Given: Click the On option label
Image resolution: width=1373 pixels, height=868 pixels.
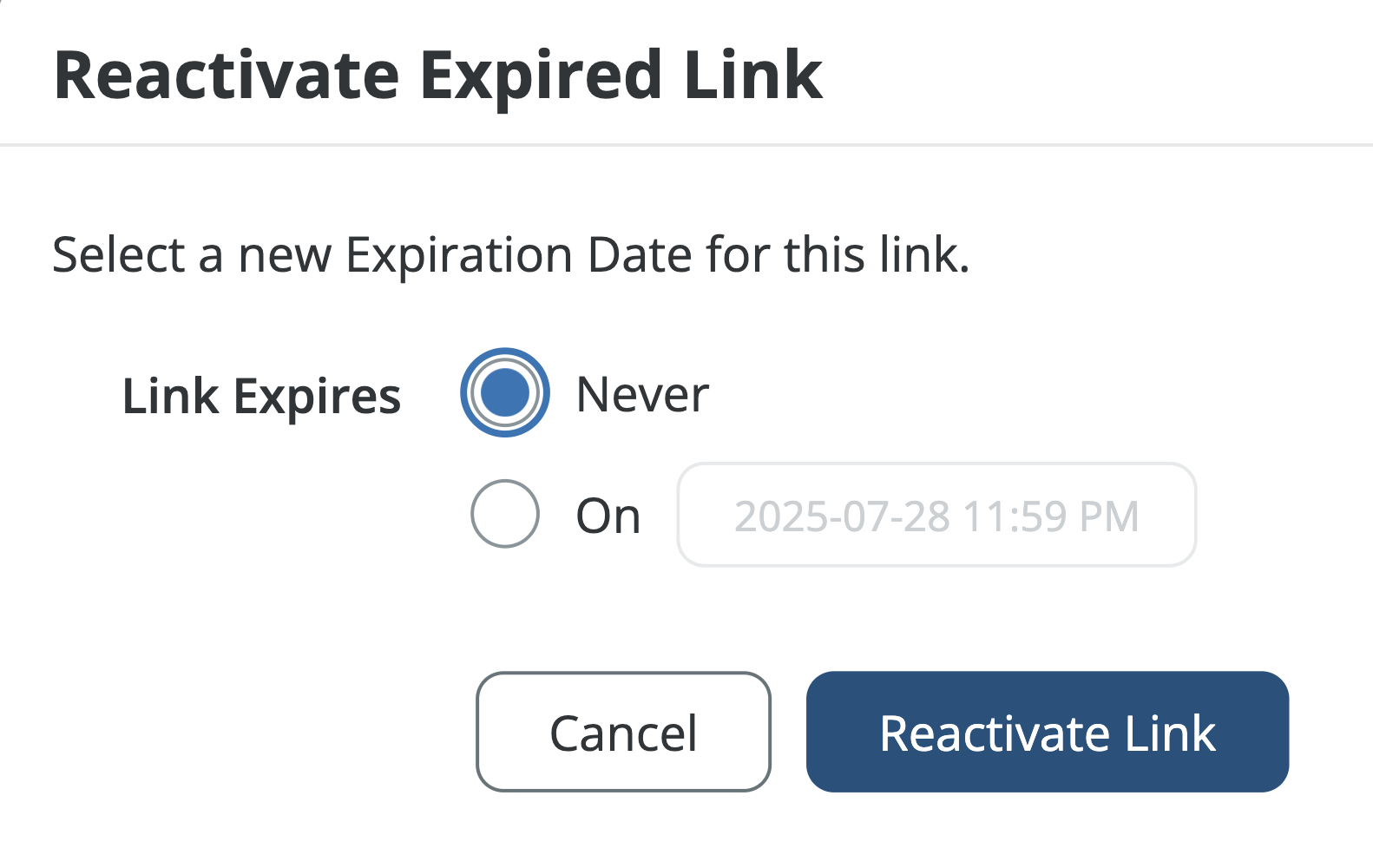Looking at the screenshot, I should point(608,516).
